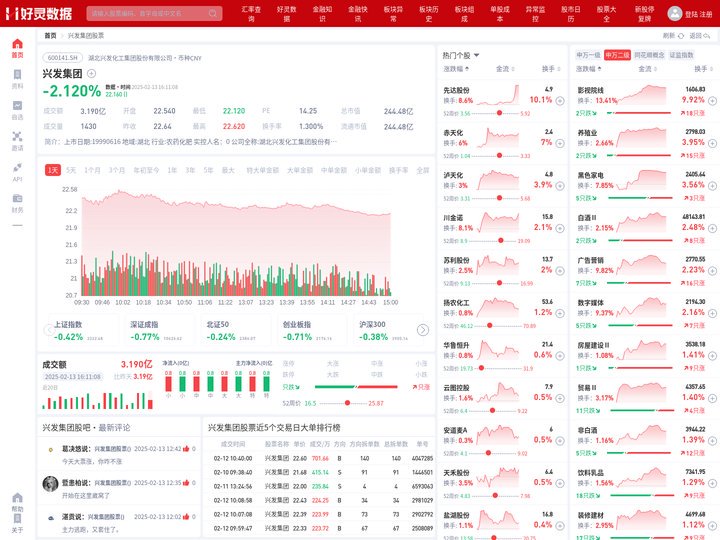Sort hot stocks by 金流

(x=505, y=69)
